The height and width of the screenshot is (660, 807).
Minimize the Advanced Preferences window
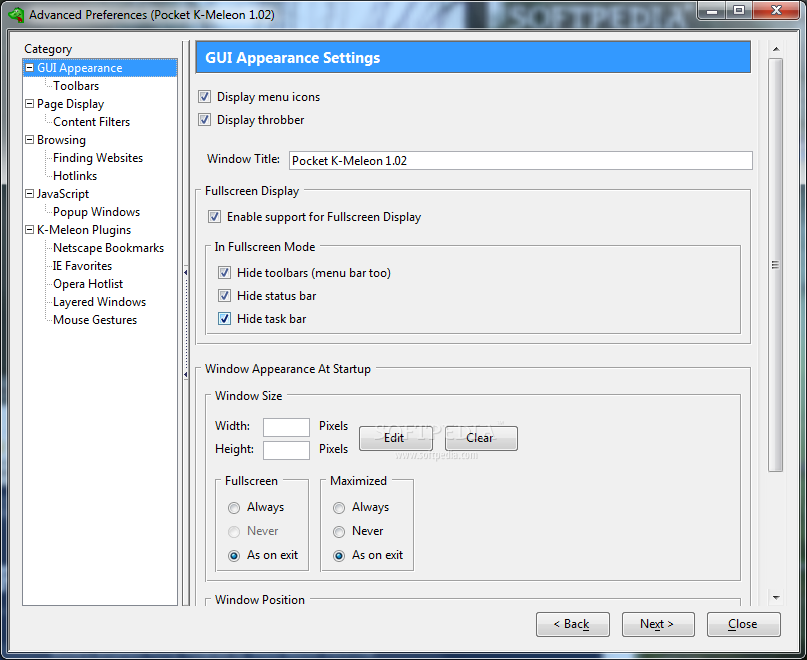[x=712, y=11]
